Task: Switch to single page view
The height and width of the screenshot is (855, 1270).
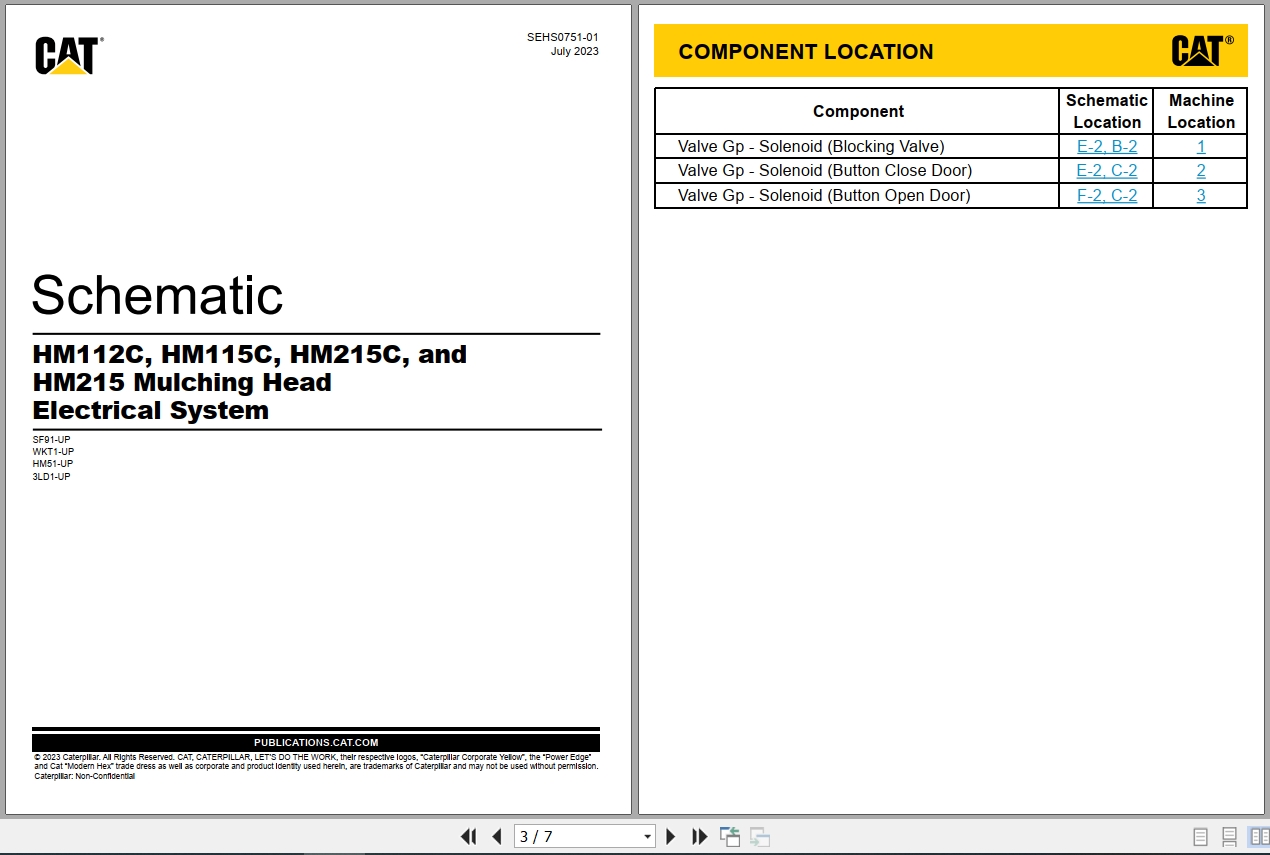Action: tap(1201, 836)
